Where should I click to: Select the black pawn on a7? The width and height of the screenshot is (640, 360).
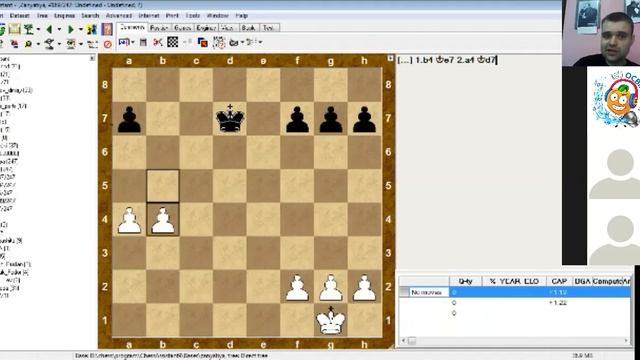[x=129, y=119]
